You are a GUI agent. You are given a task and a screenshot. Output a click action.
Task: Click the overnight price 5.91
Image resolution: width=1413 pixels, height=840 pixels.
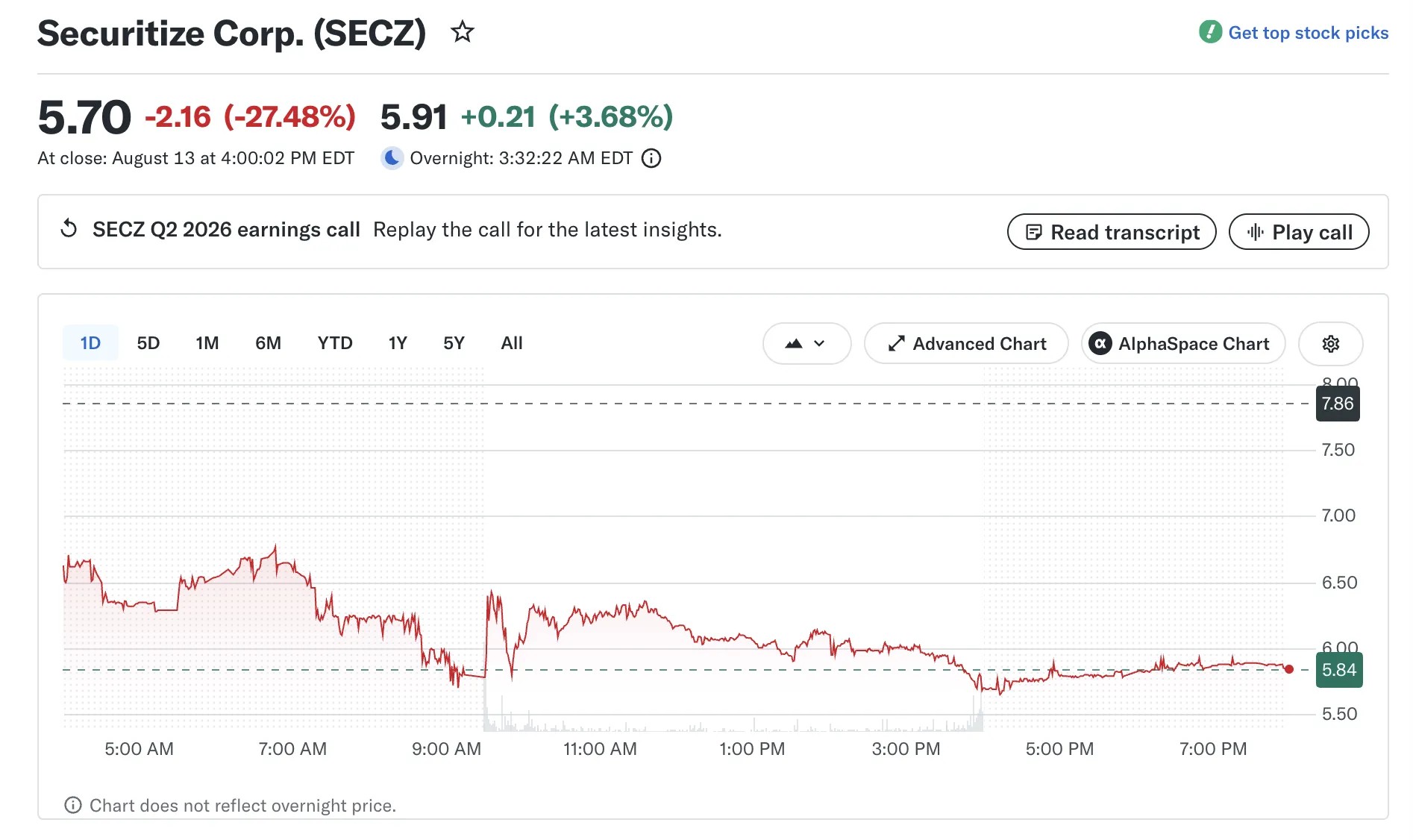click(x=414, y=117)
